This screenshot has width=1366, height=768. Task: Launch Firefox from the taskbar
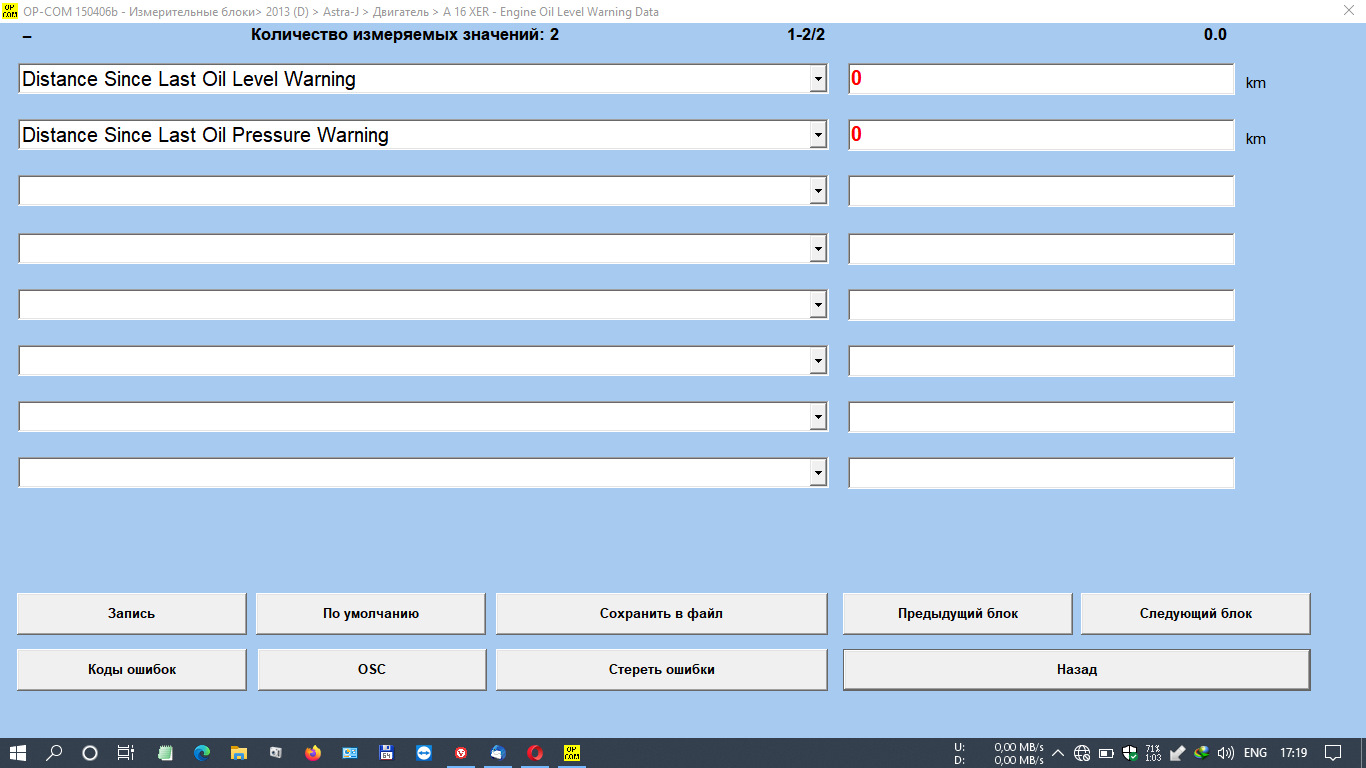pos(313,753)
